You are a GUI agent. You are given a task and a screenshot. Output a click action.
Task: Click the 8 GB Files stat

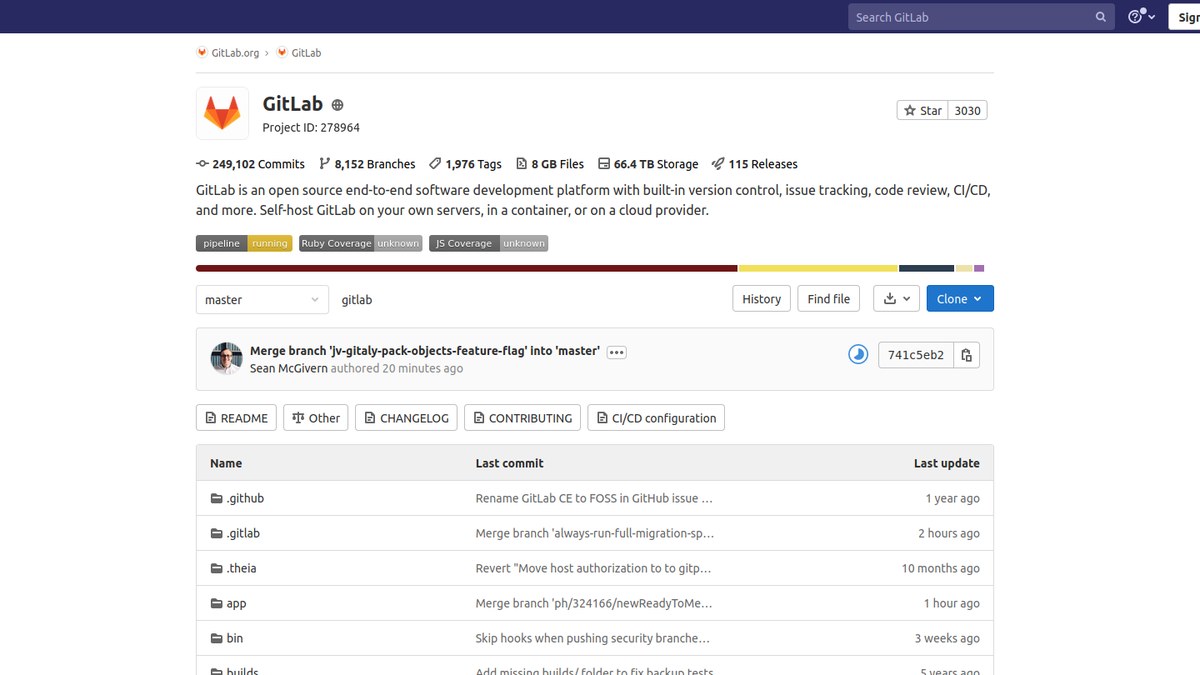550,164
